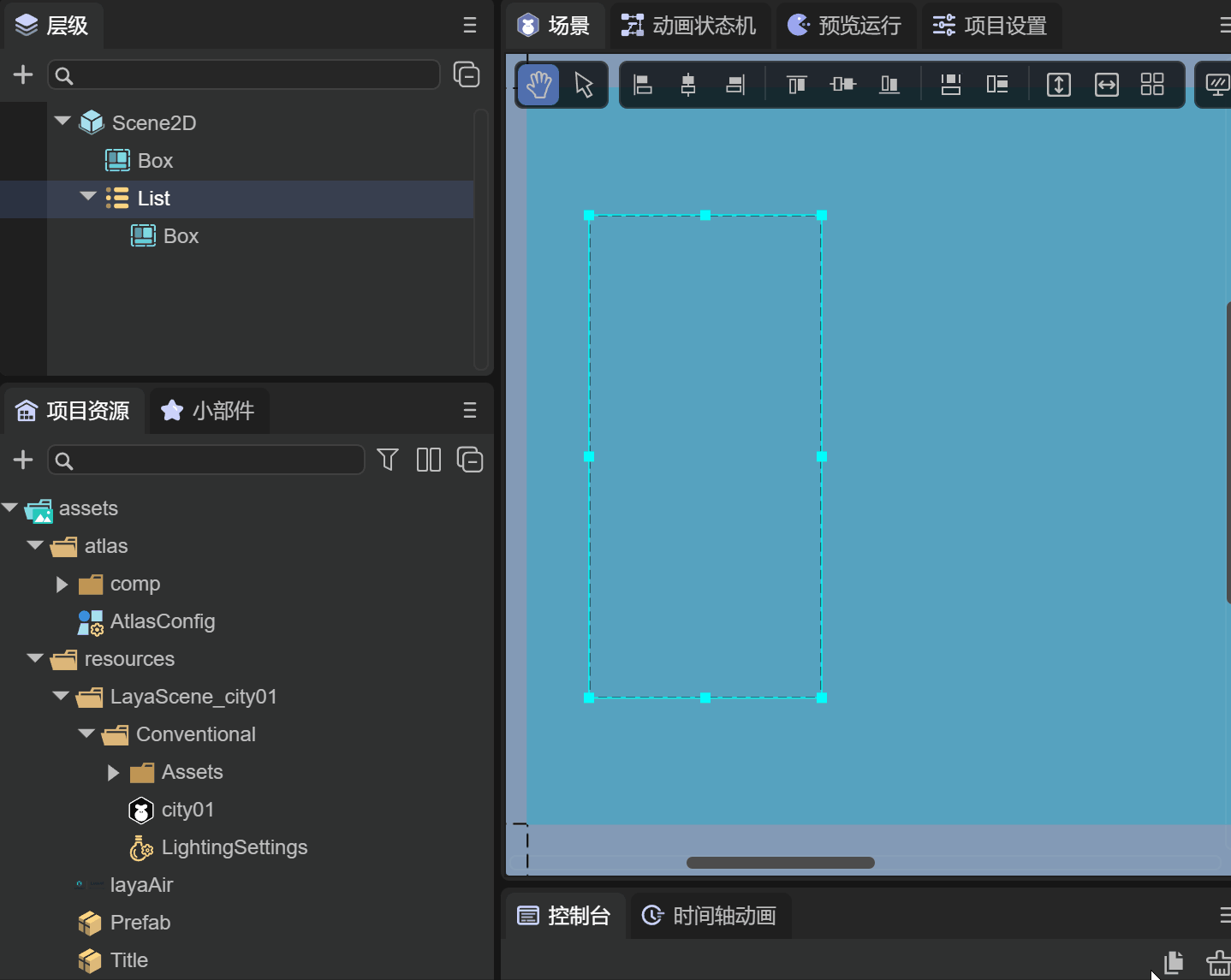Select the arrow pointer tool

click(x=584, y=85)
